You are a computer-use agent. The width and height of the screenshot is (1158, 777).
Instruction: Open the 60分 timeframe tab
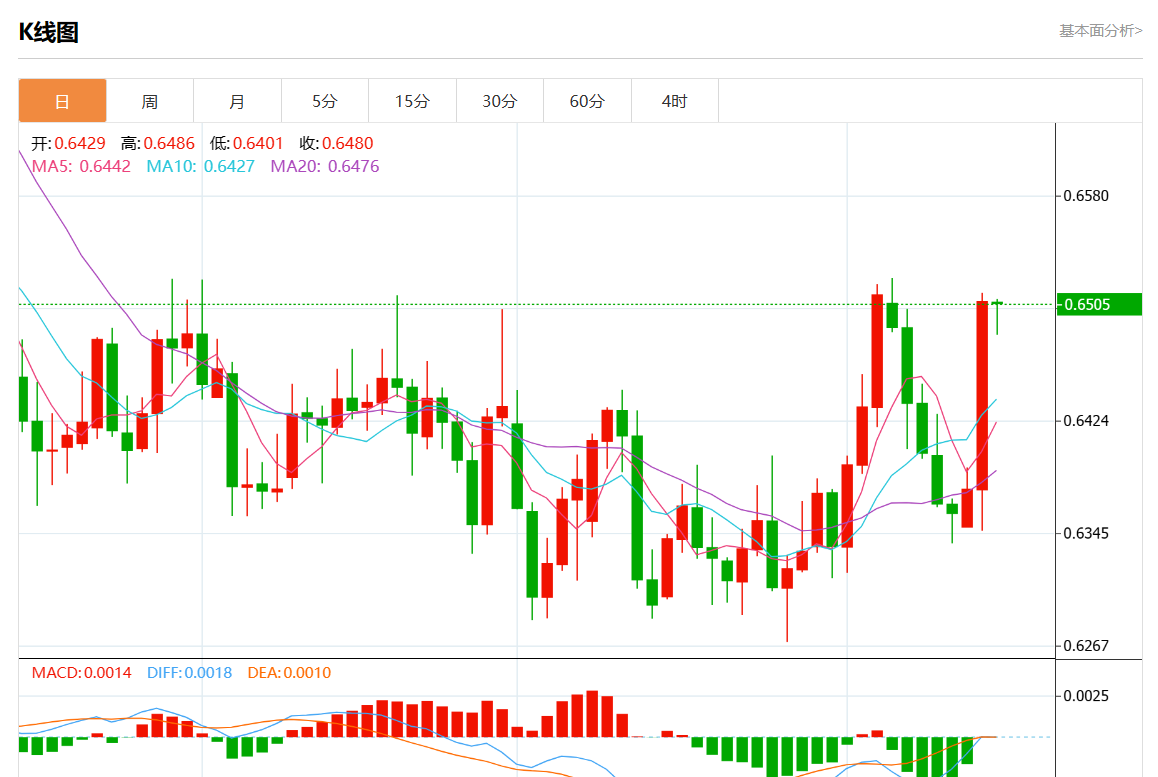click(587, 100)
